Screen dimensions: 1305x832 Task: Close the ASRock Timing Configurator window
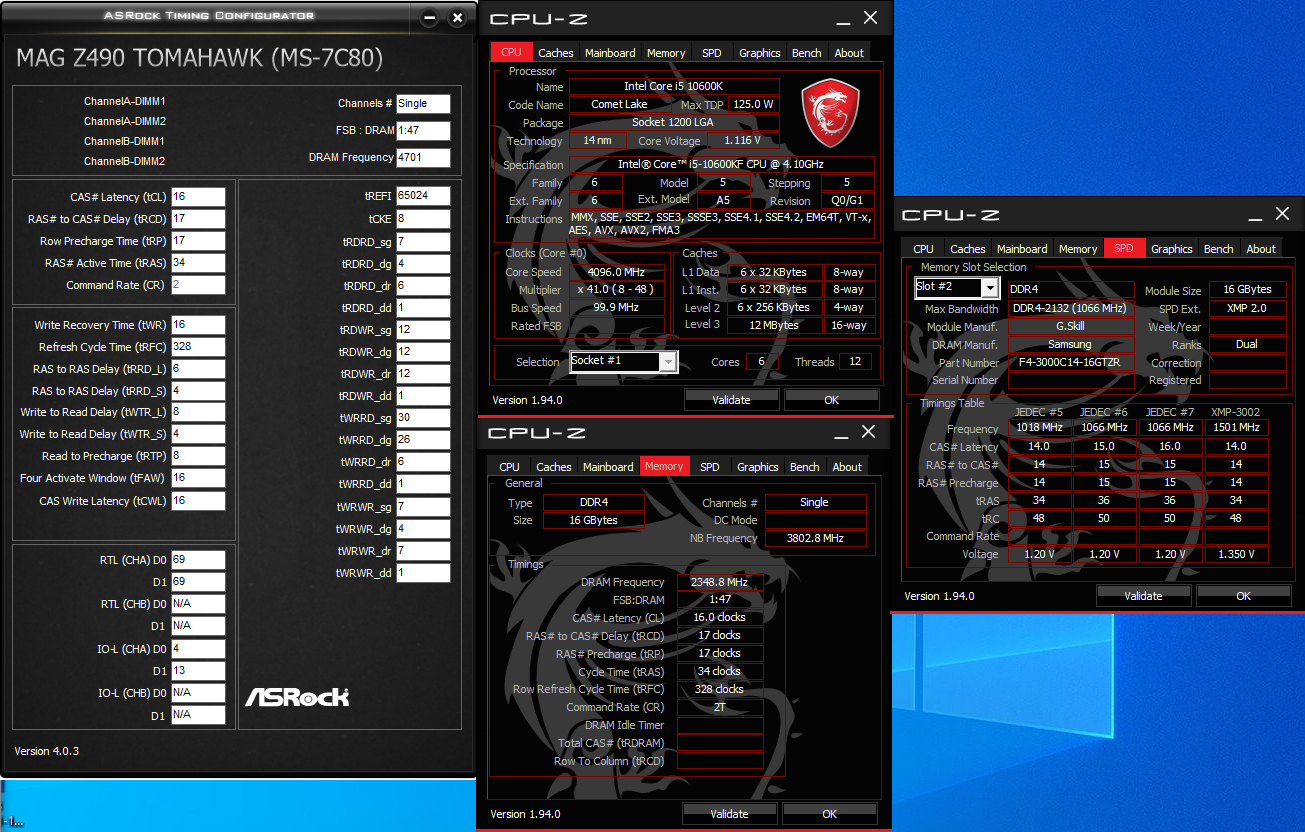click(457, 18)
